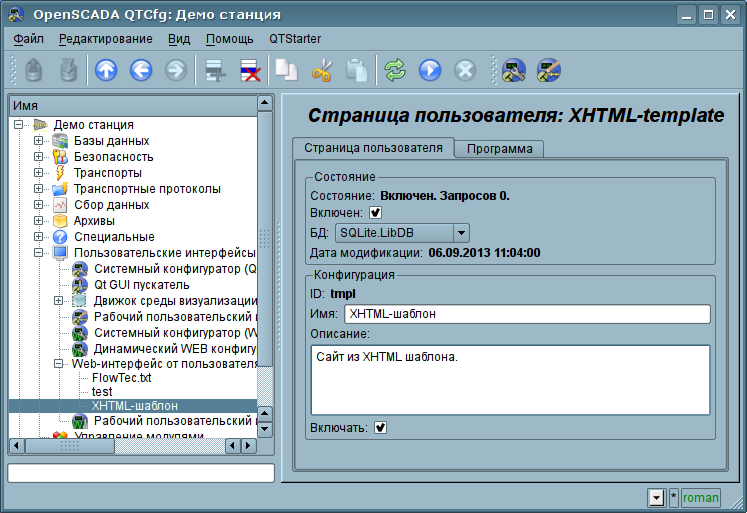Click the Back navigation arrow icon
This screenshot has height=513, width=747.
coord(140,70)
